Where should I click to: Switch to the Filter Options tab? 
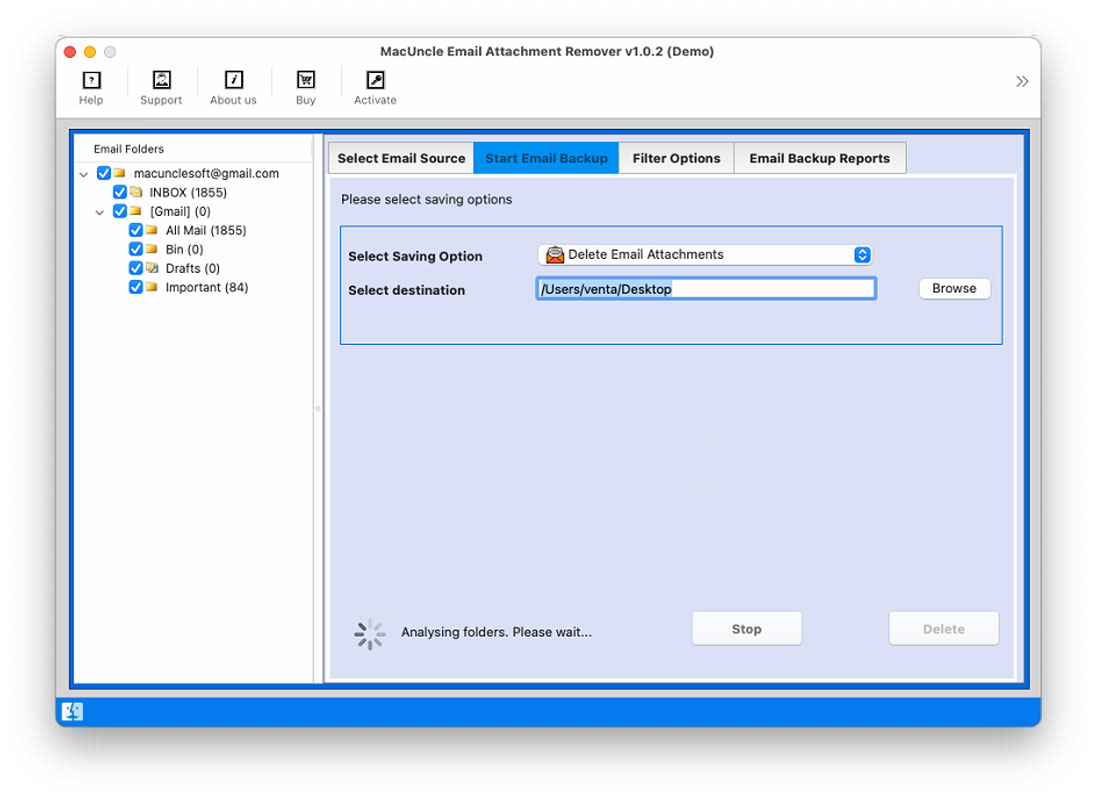pos(676,157)
